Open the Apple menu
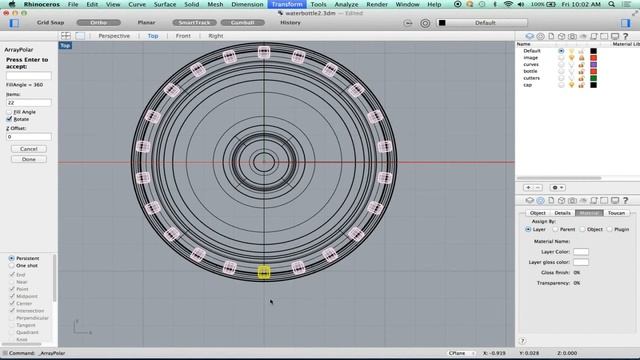Image resolution: width=640 pixels, height=360 pixels. tap(12, 4)
